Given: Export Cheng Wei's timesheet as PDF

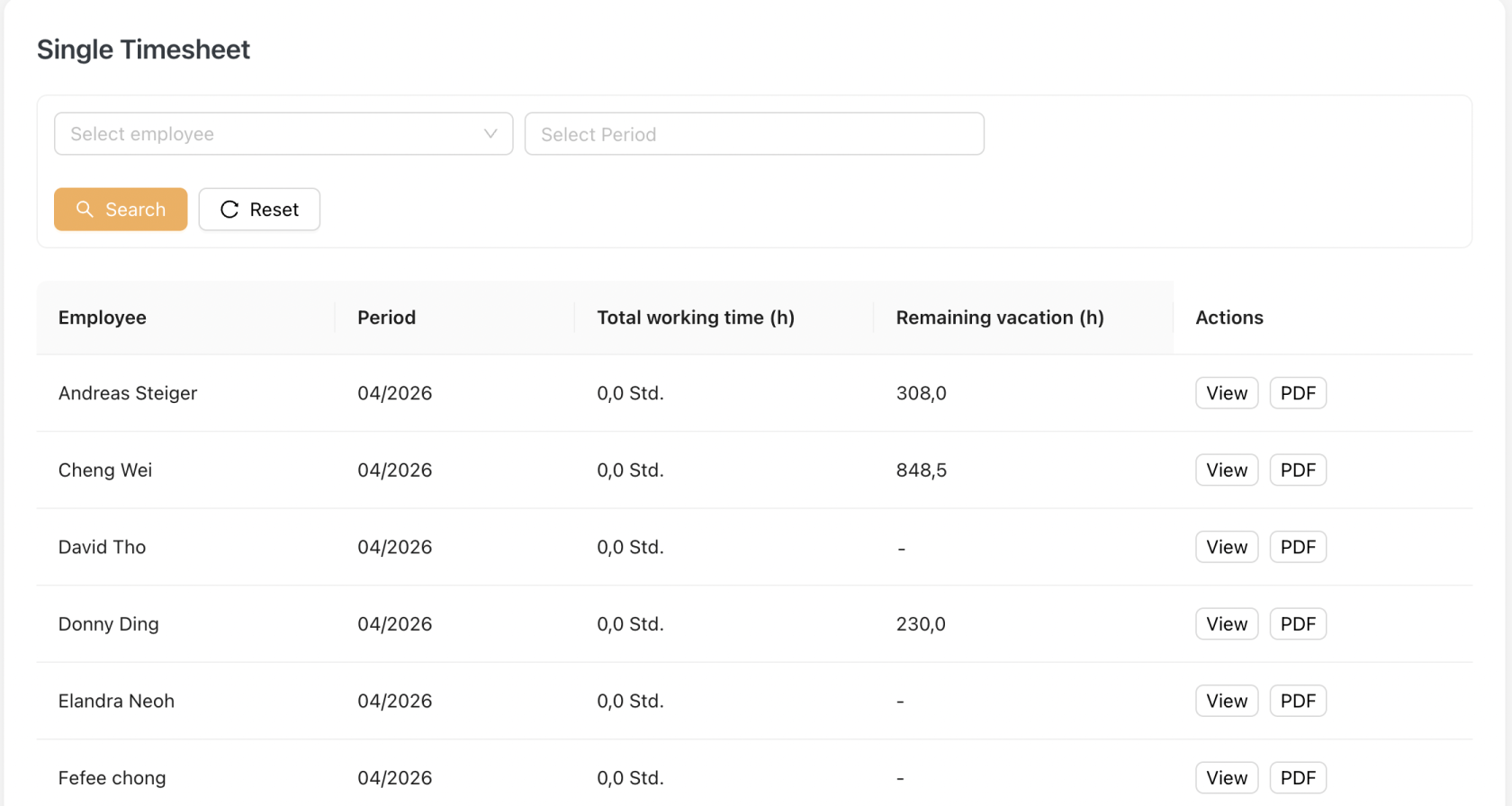Looking at the screenshot, I should click(x=1297, y=470).
